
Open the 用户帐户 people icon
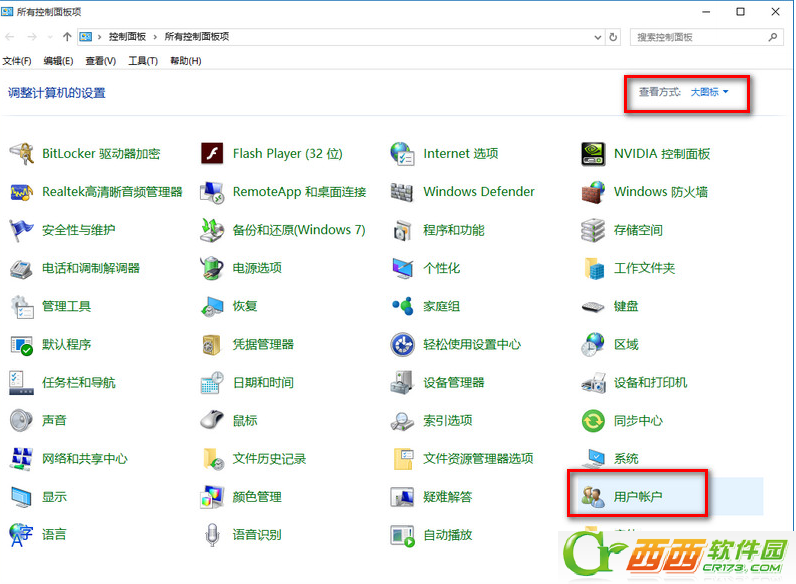[x=593, y=497]
